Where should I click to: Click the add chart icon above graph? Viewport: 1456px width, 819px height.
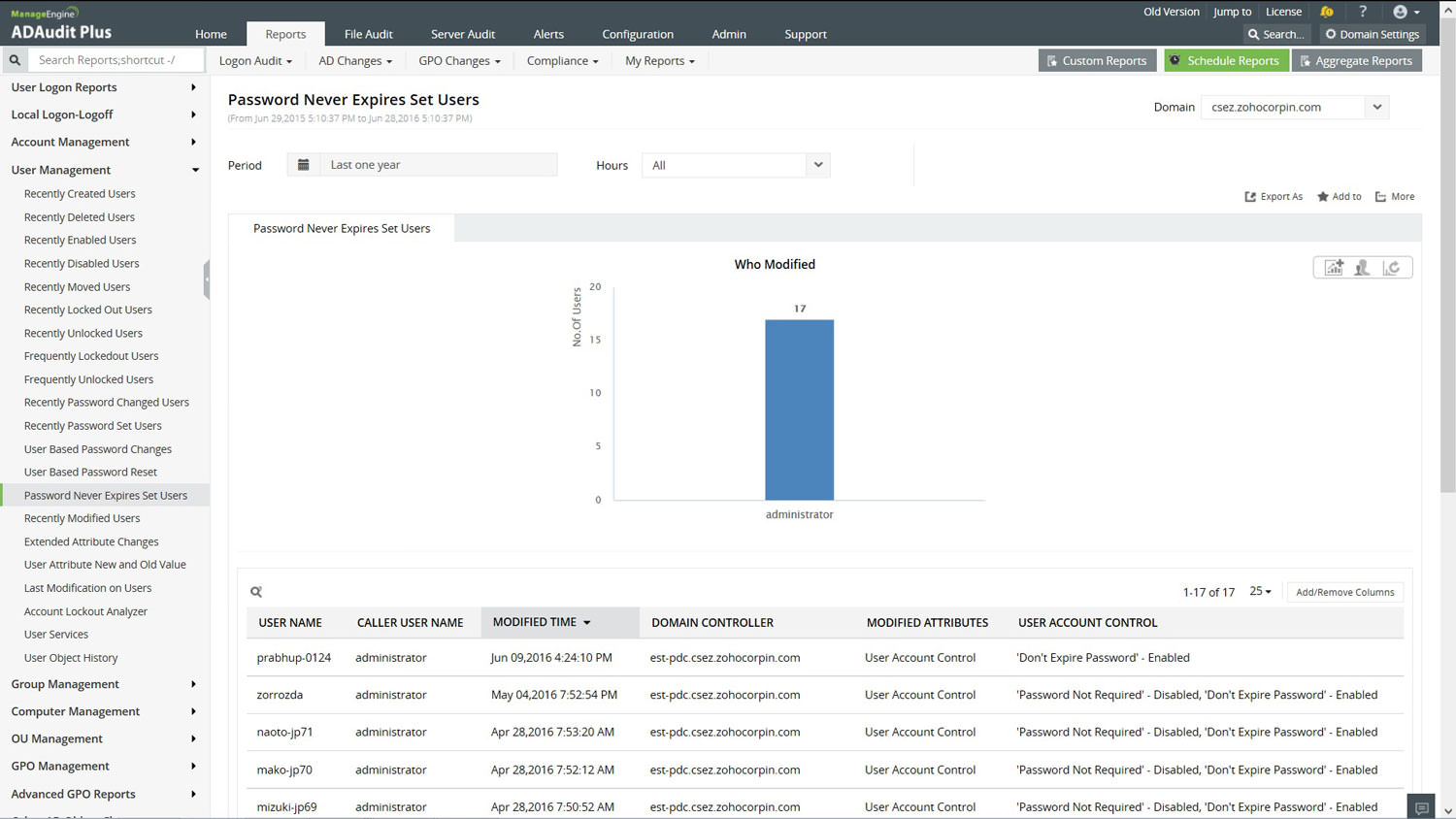tap(1334, 268)
